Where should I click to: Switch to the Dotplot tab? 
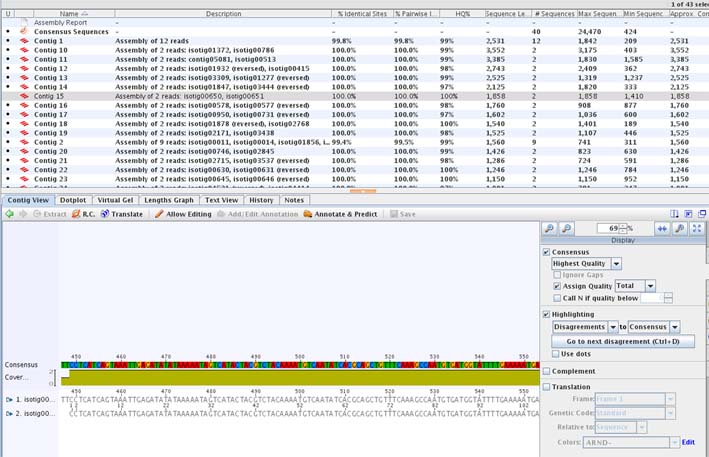[73, 200]
